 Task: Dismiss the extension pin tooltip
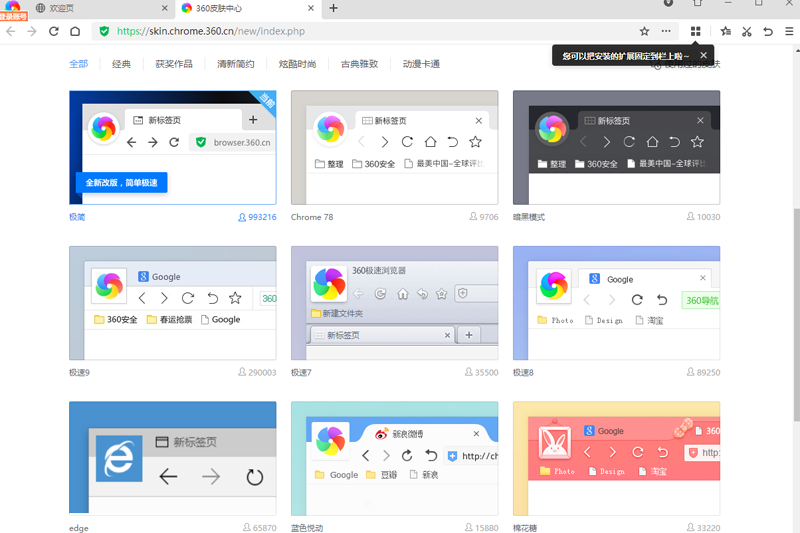tap(704, 55)
